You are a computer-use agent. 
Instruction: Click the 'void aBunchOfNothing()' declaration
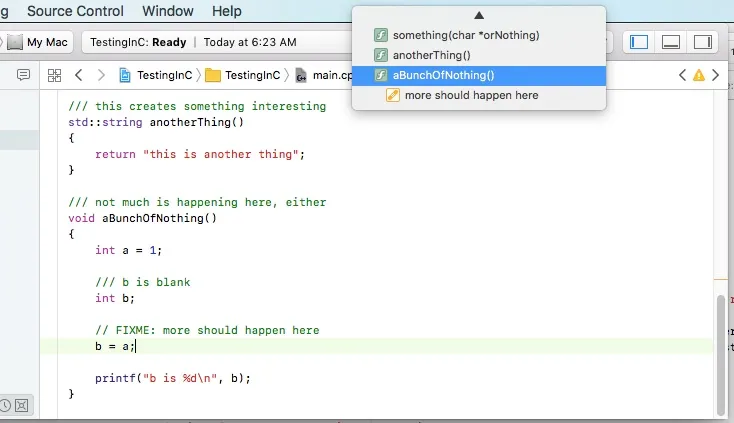[142, 219]
